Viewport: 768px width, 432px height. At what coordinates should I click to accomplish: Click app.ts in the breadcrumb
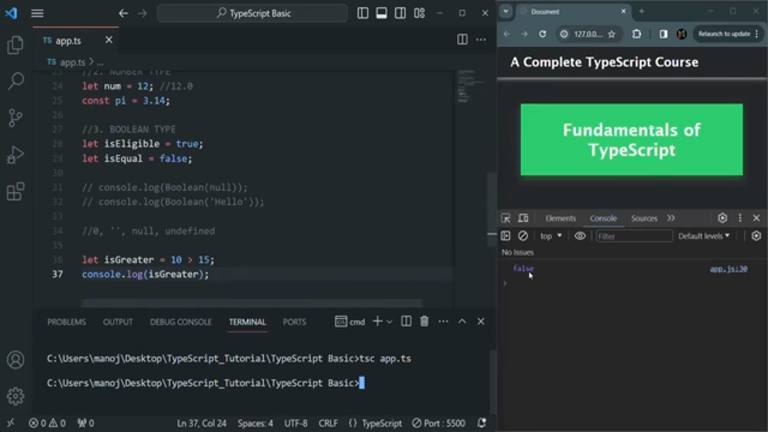coord(72,62)
